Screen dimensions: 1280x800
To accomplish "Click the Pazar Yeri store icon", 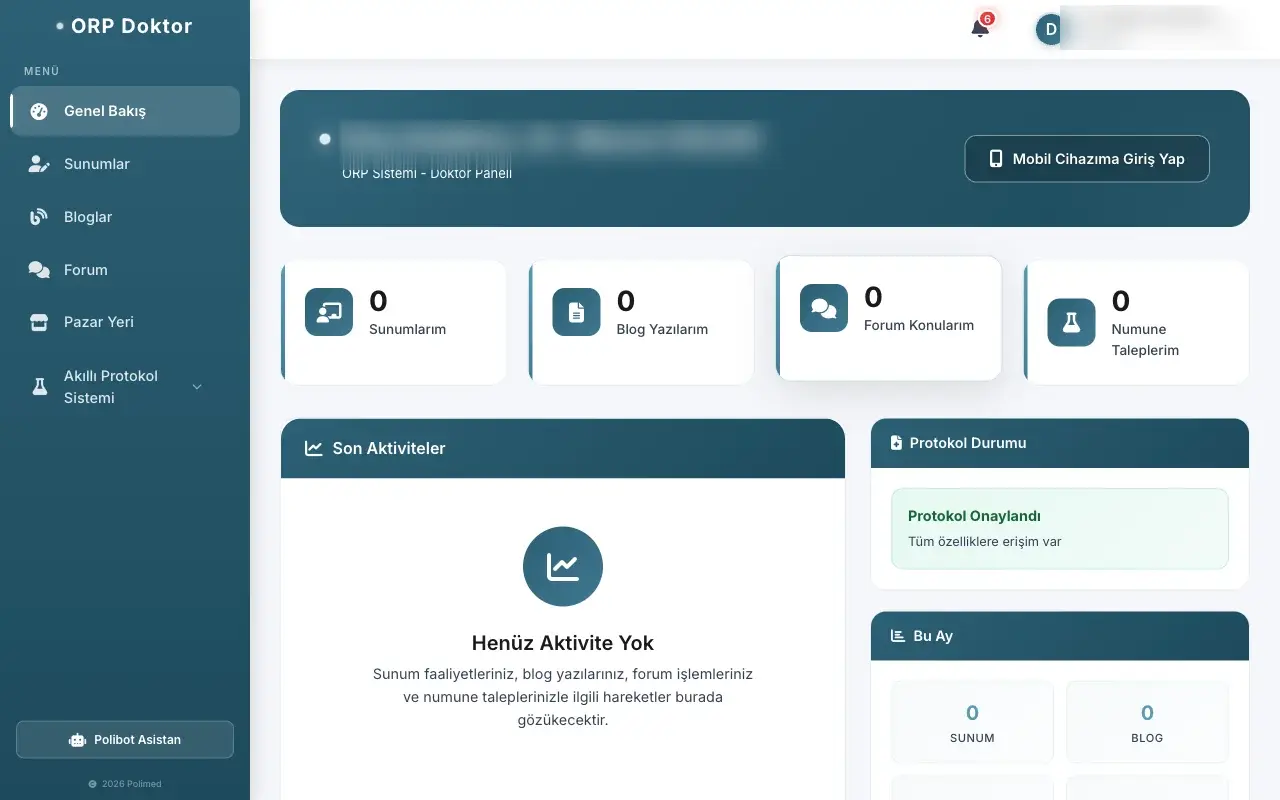I will point(39,322).
